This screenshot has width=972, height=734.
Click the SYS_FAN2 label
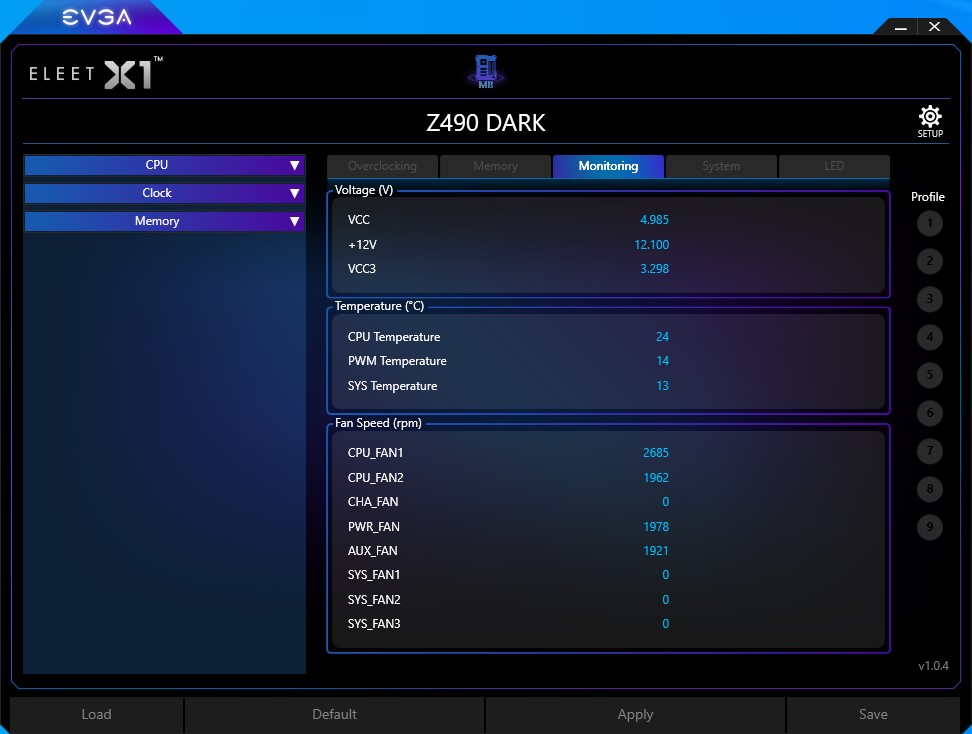(x=374, y=600)
